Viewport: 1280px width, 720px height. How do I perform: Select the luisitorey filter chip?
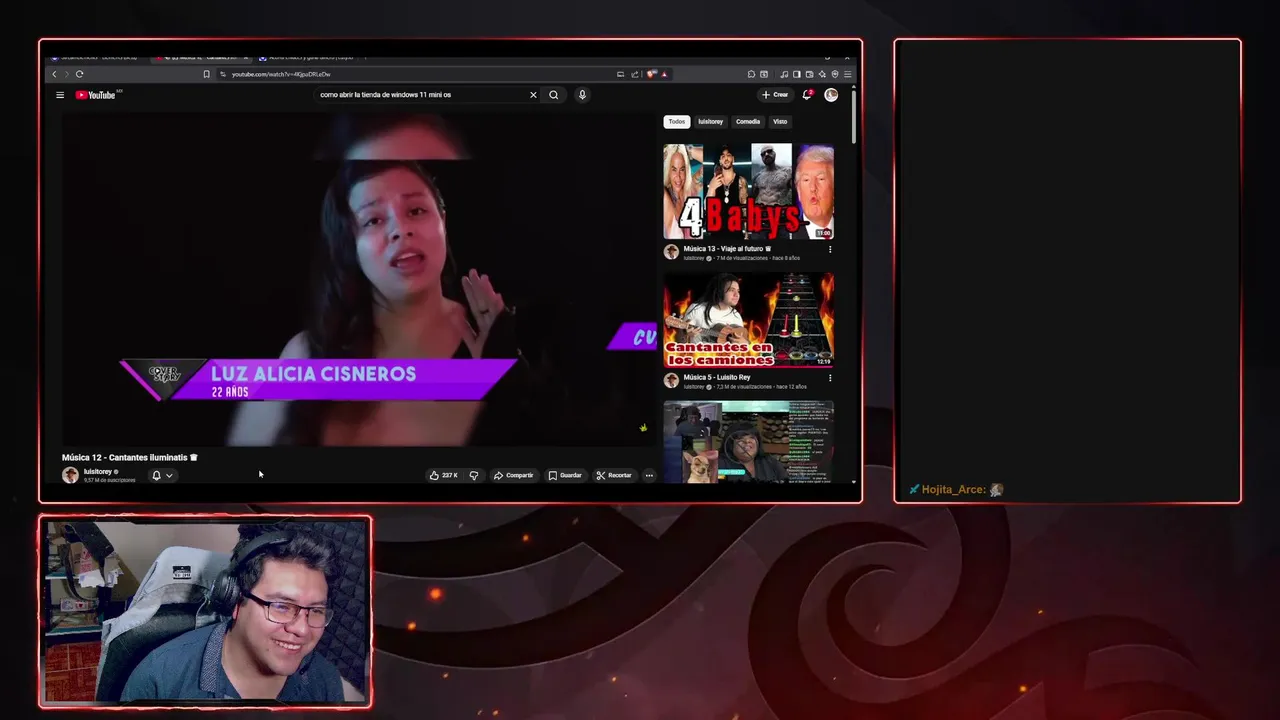tap(710, 122)
